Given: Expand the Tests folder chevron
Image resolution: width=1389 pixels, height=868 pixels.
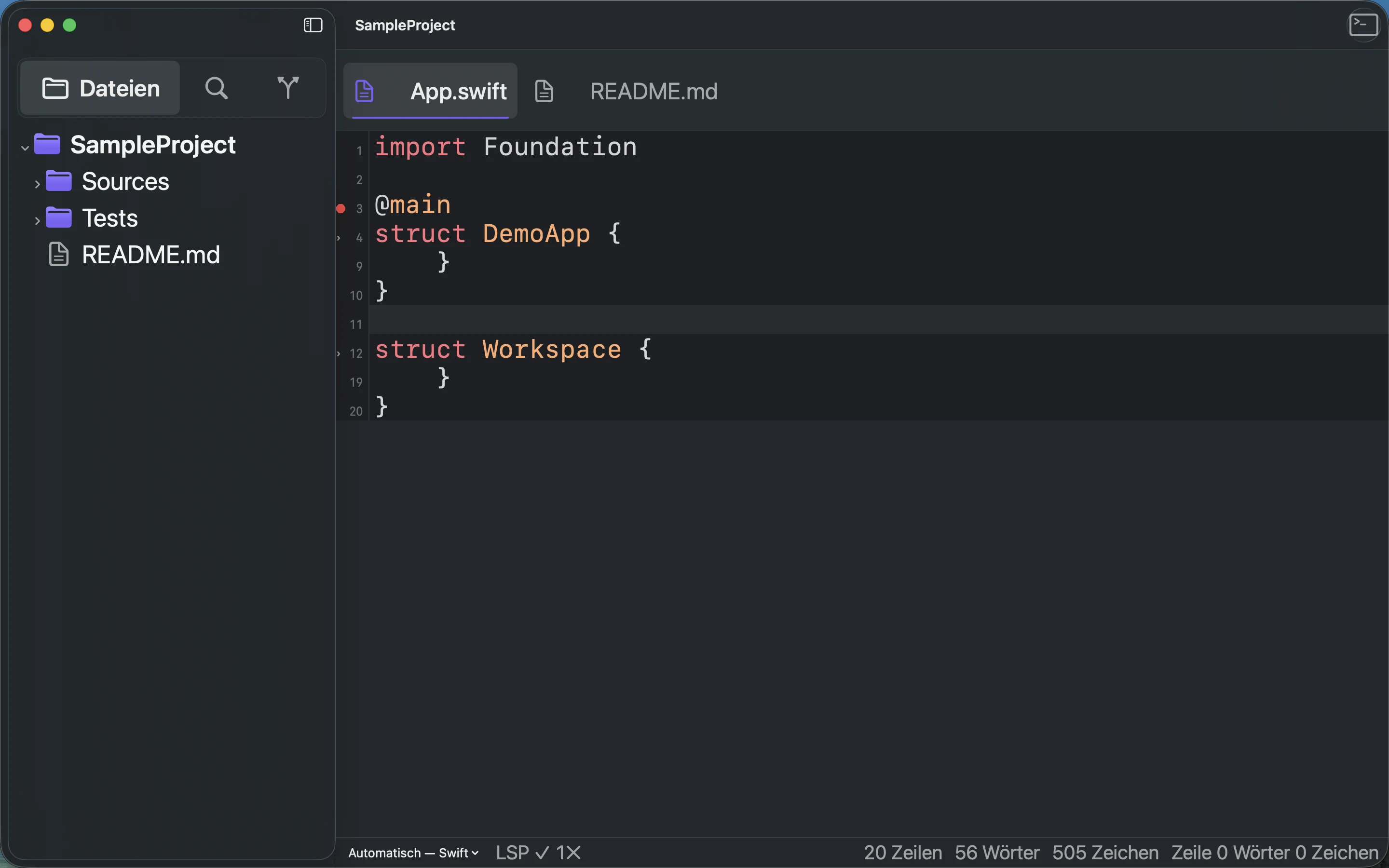Looking at the screenshot, I should click(37, 221).
